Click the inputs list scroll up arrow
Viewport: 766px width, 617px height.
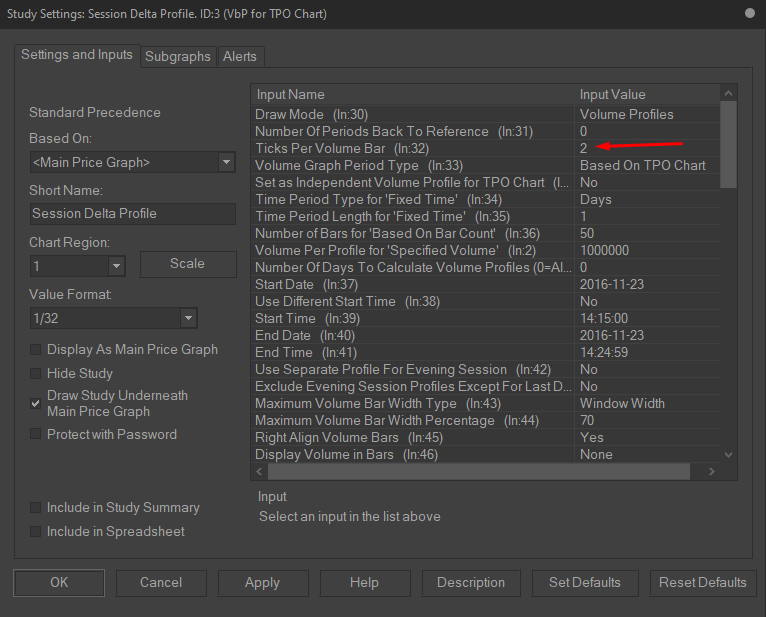point(728,93)
